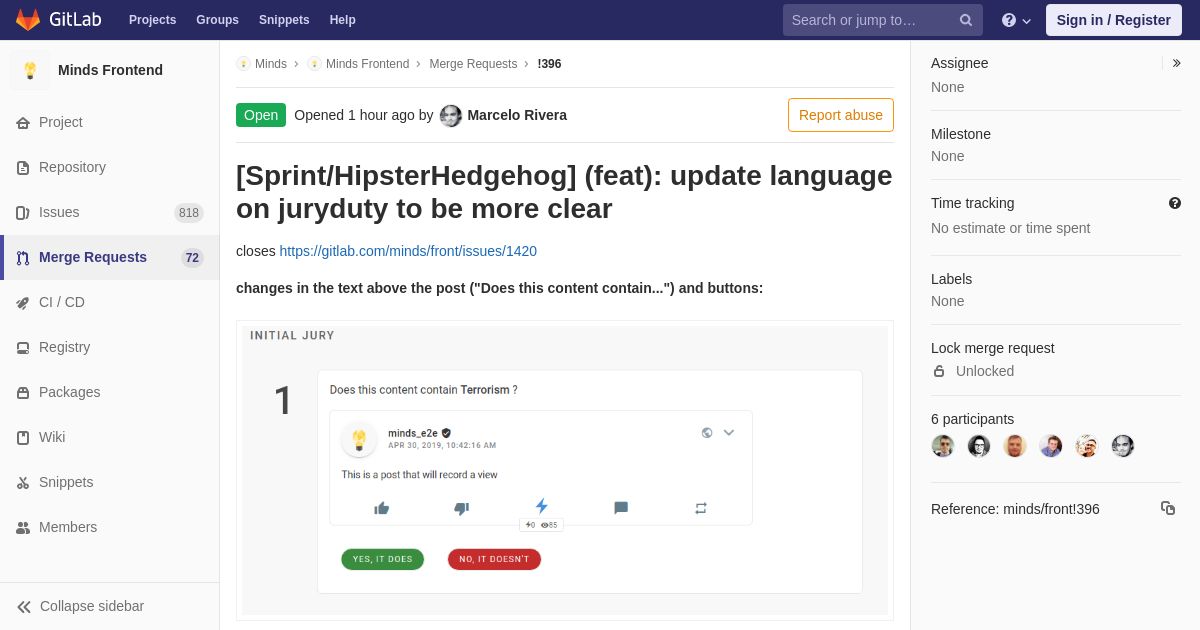The height and width of the screenshot is (630, 1200).
Task: Click the third participant avatar
Action: [x=1015, y=446]
